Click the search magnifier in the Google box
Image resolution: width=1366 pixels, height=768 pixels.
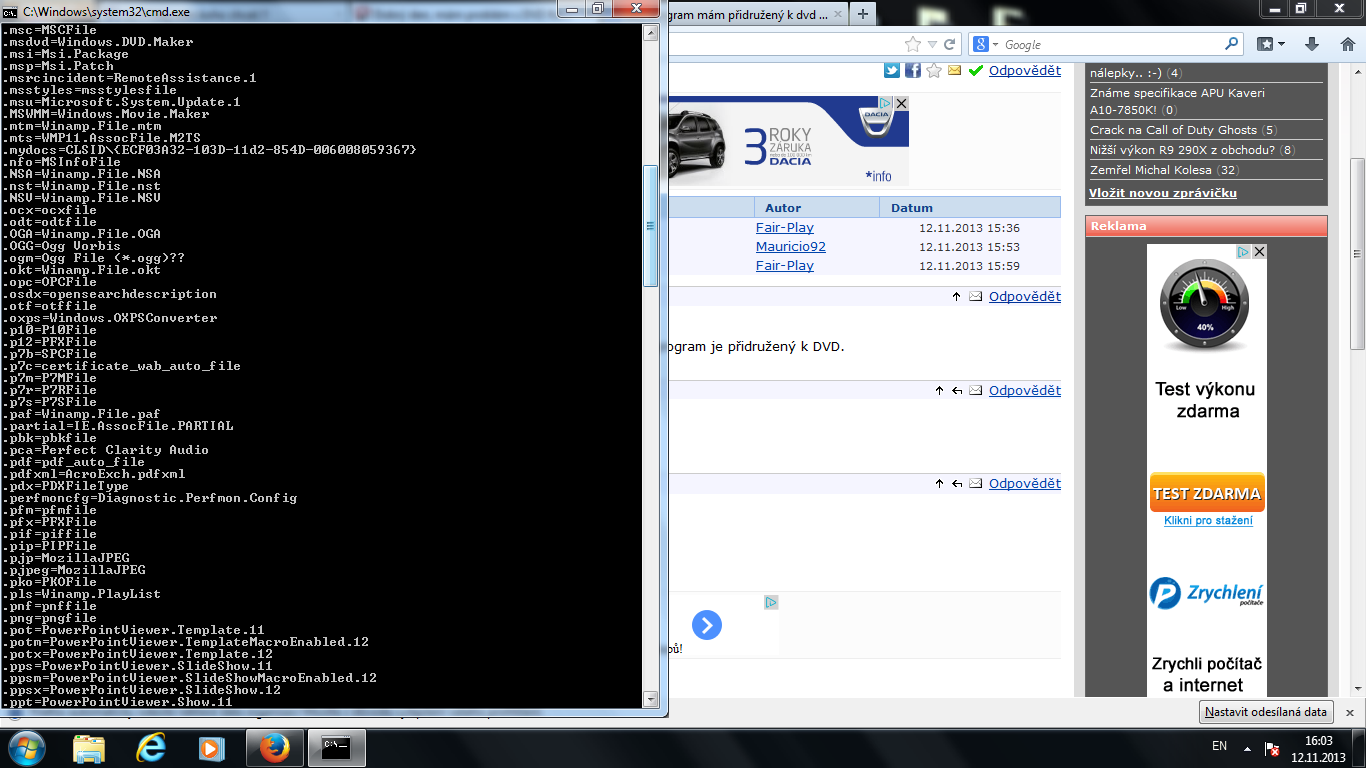[x=1231, y=44]
